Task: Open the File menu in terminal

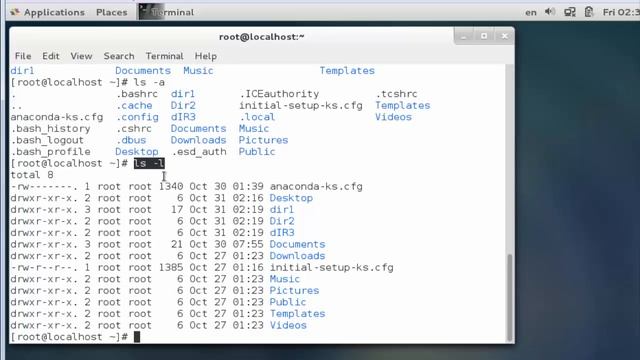Action: click(x=23, y=56)
